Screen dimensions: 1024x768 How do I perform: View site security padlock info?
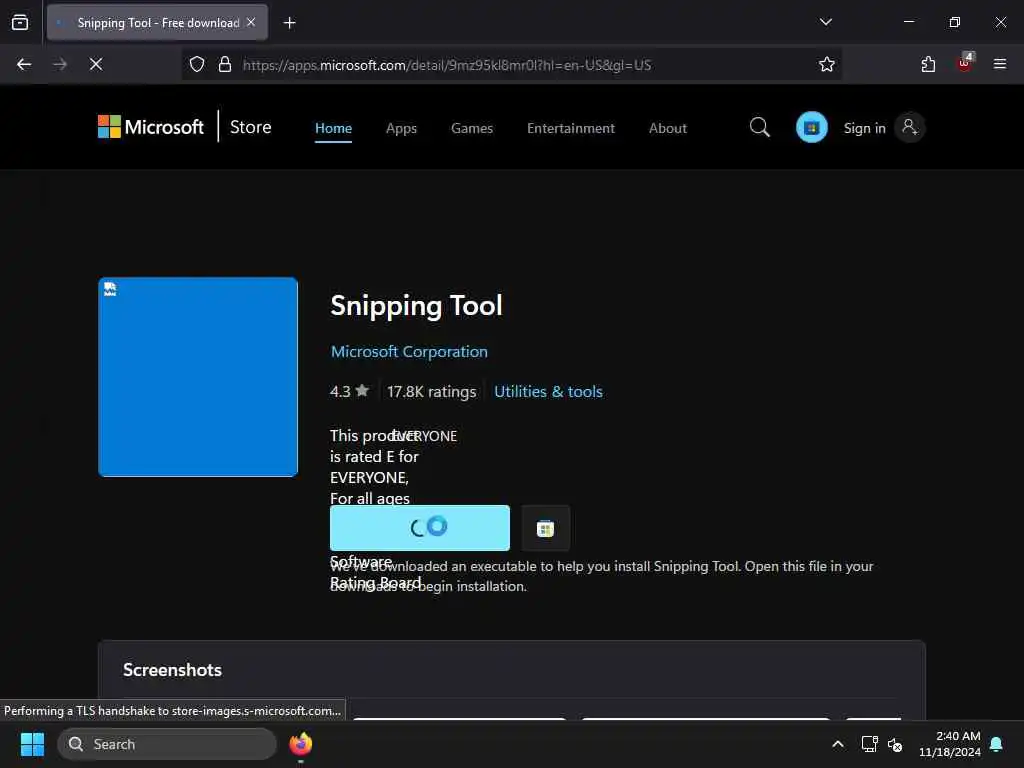[x=225, y=64]
